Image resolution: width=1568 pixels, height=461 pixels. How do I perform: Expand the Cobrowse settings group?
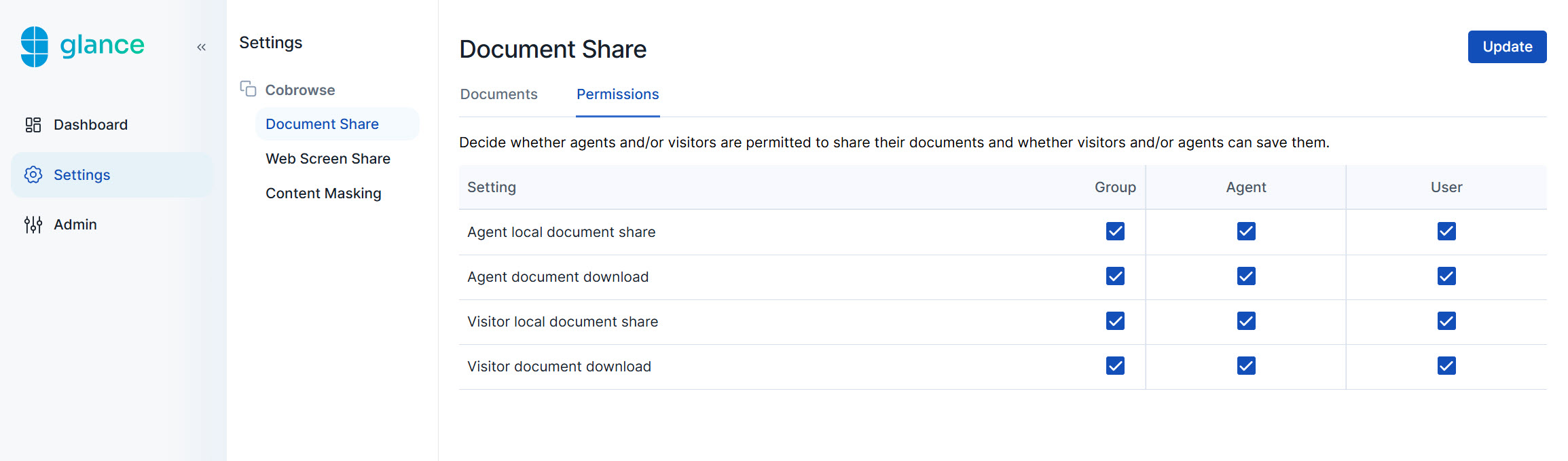click(x=299, y=90)
